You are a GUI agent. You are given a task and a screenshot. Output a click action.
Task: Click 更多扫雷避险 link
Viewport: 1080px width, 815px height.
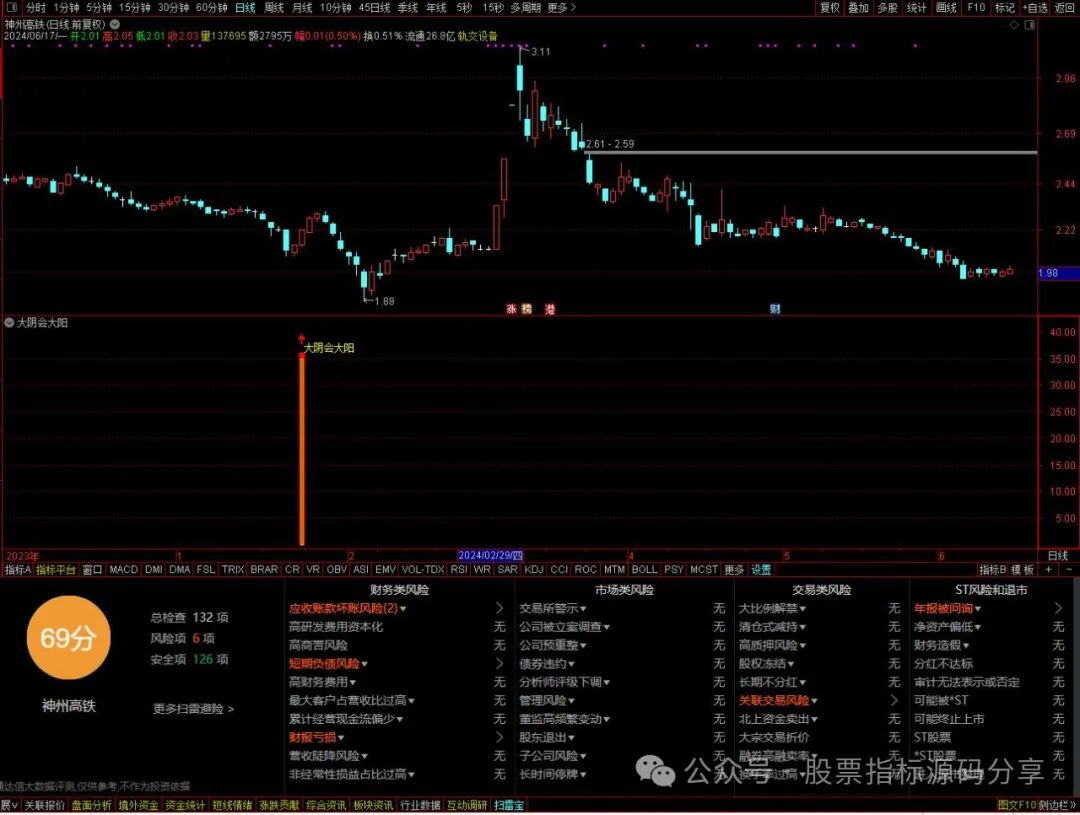[x=194, y=708]
